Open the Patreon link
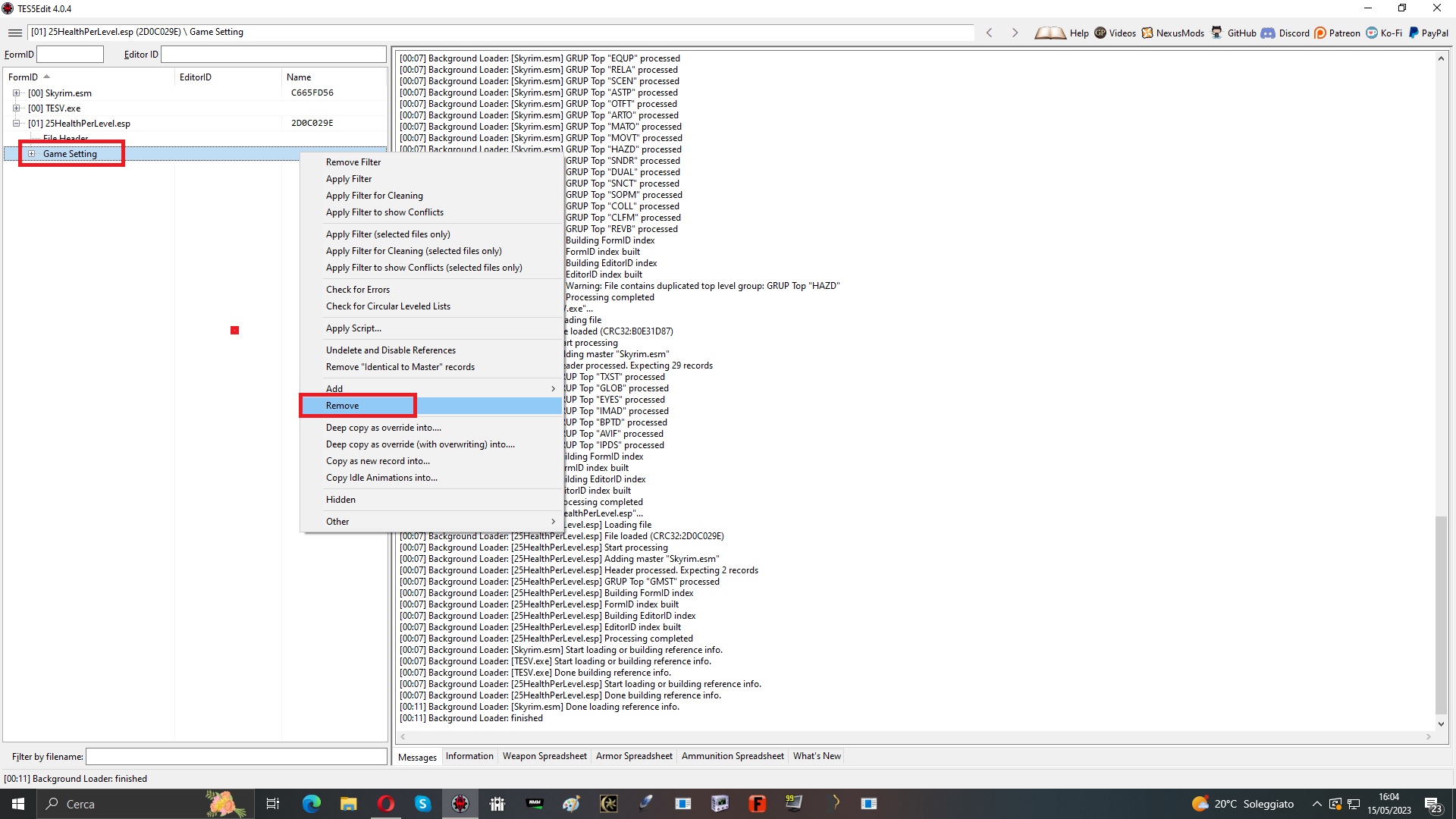The height and width of the screenshot is (819, 1456). tap(1337, 33)
